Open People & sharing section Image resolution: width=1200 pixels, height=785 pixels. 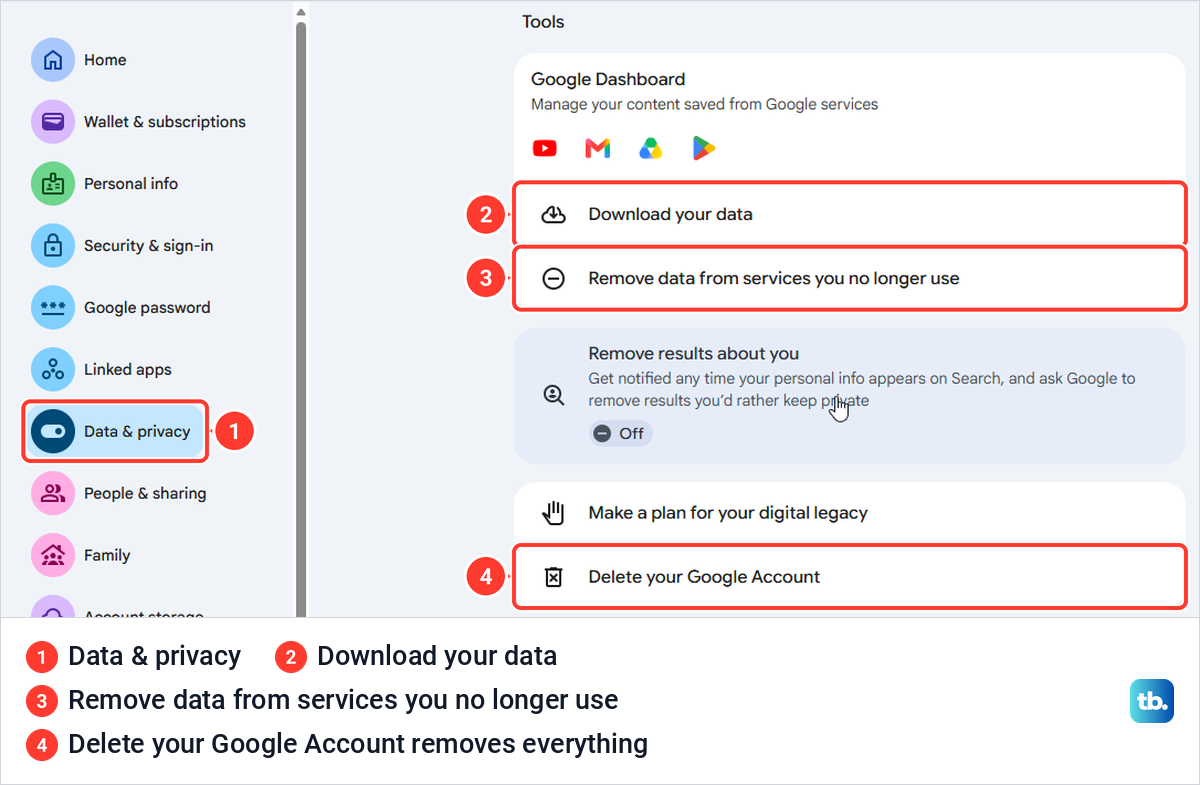click(145, 494)
